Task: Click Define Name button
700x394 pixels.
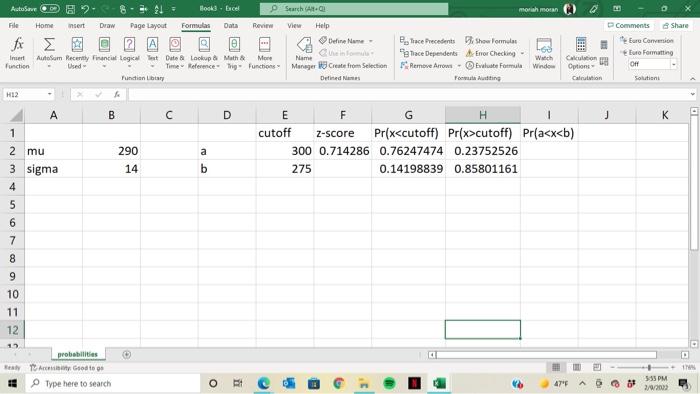Action: tap(342, 41)
